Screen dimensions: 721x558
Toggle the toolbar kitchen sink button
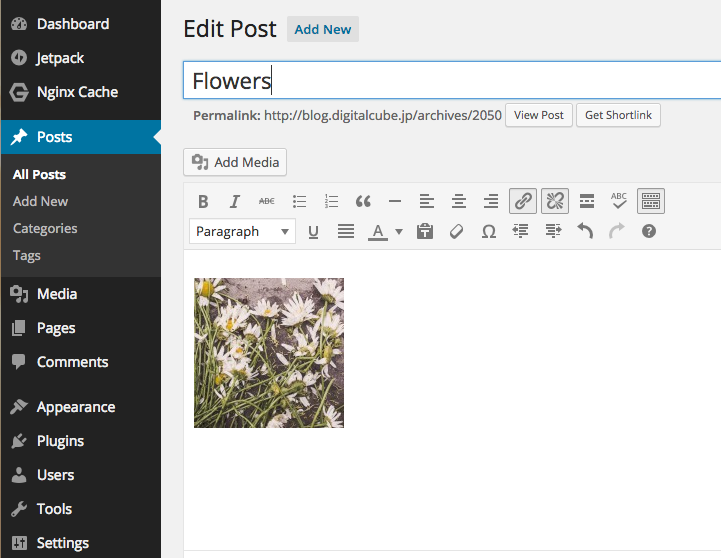(650, 201)
